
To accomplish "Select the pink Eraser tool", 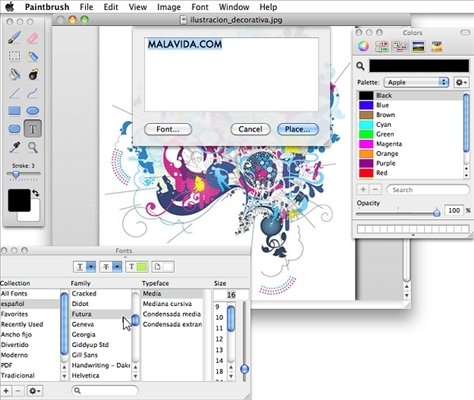I will (x=33, y=37).
